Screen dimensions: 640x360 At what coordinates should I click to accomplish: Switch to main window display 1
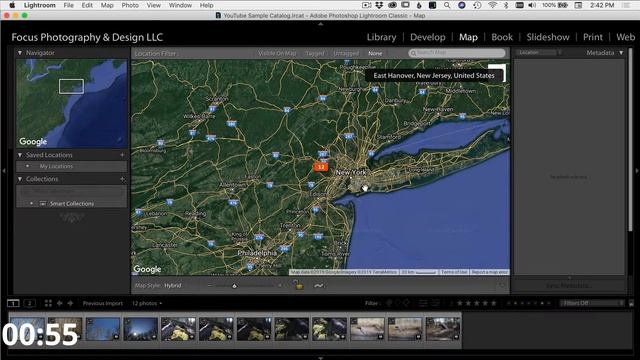click(13, 303)
